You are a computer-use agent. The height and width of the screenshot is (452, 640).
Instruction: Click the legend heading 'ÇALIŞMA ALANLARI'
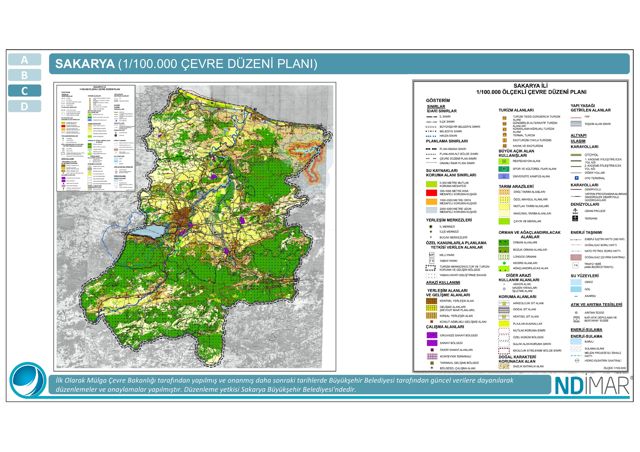click(x=445, y=327)
